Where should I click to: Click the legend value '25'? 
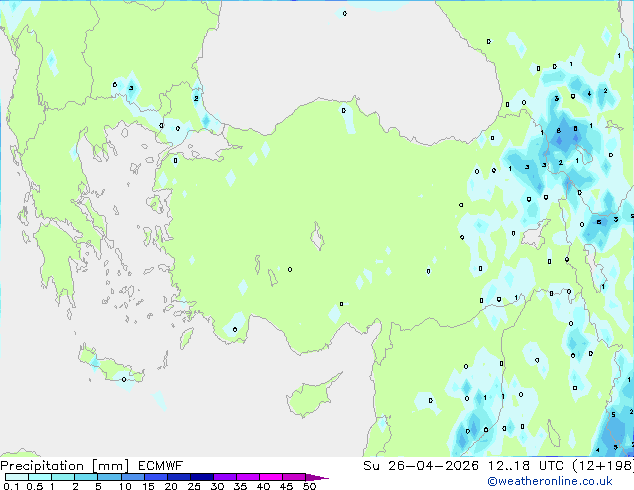pyautogui.click(x=194, y=486)
